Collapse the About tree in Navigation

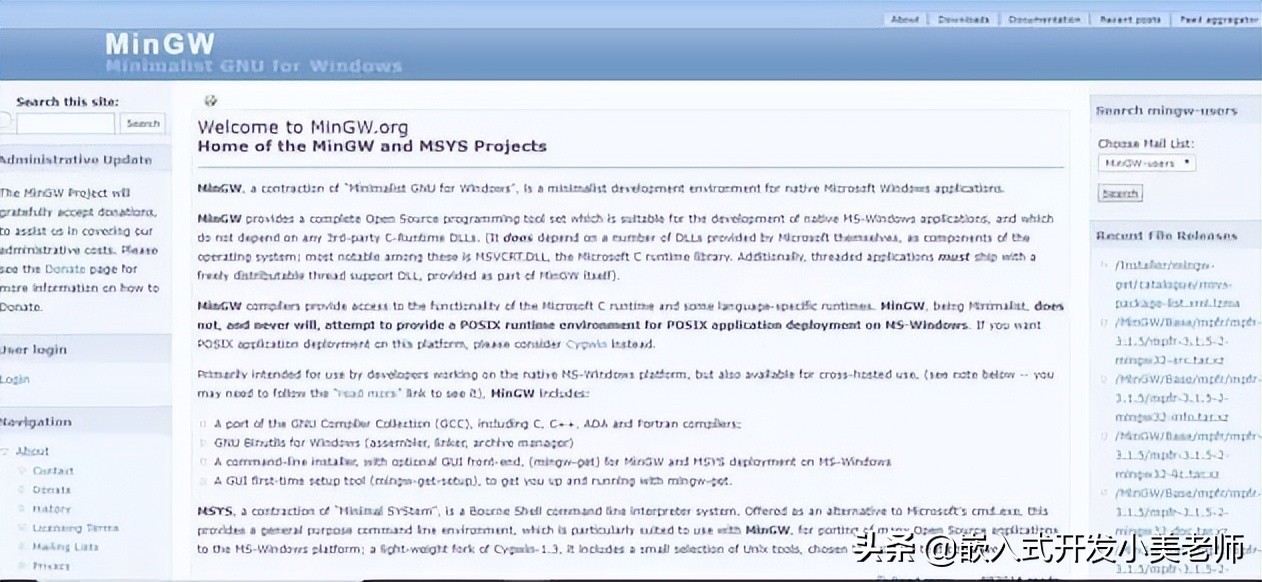coord(7,451)
